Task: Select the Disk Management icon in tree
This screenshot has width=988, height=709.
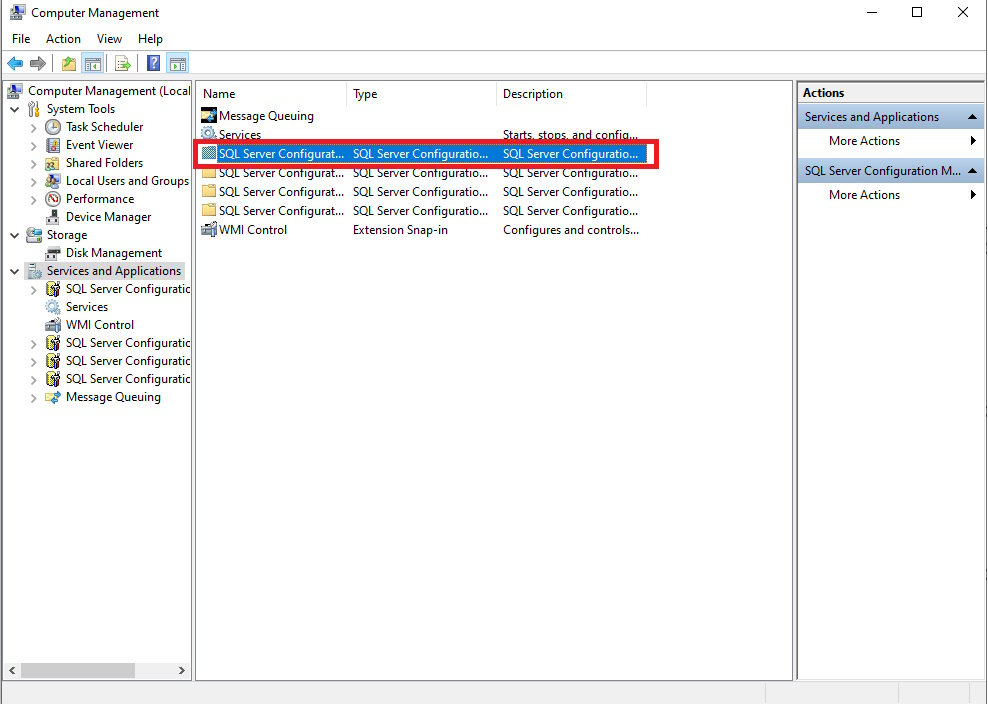Action: click(x=53, y=253)
